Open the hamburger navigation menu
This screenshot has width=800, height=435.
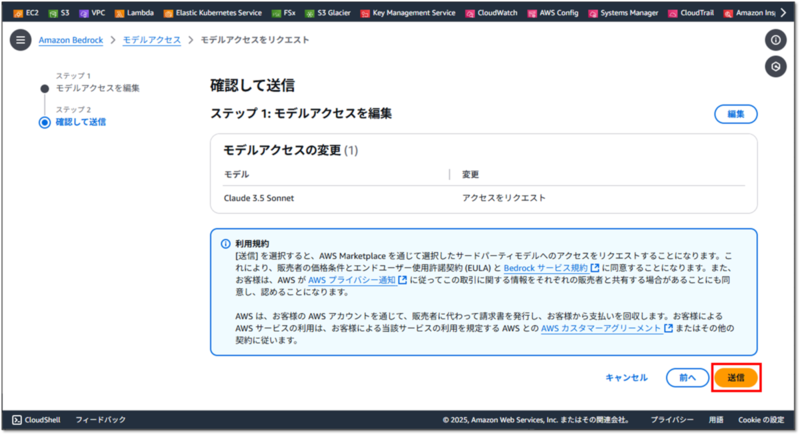[20, 40]
